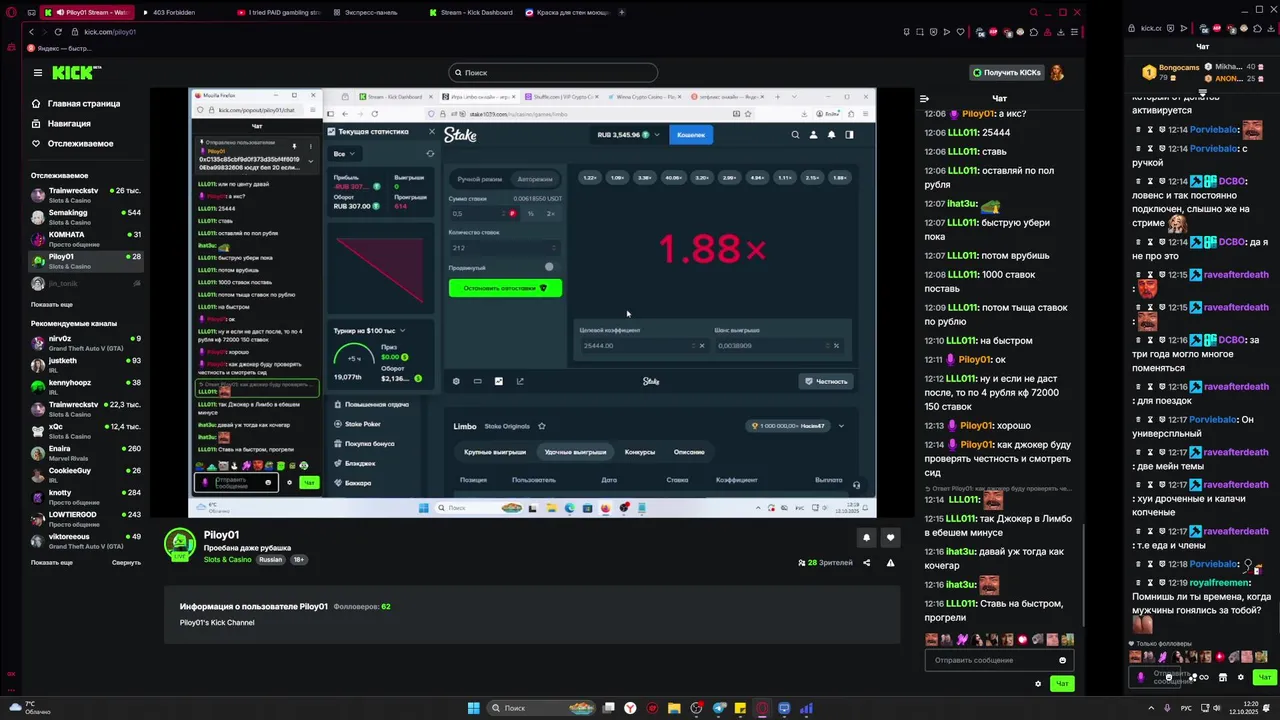
Task: Halve bet with ½ button
Action: pyautogui.click(x=530, y=213)
